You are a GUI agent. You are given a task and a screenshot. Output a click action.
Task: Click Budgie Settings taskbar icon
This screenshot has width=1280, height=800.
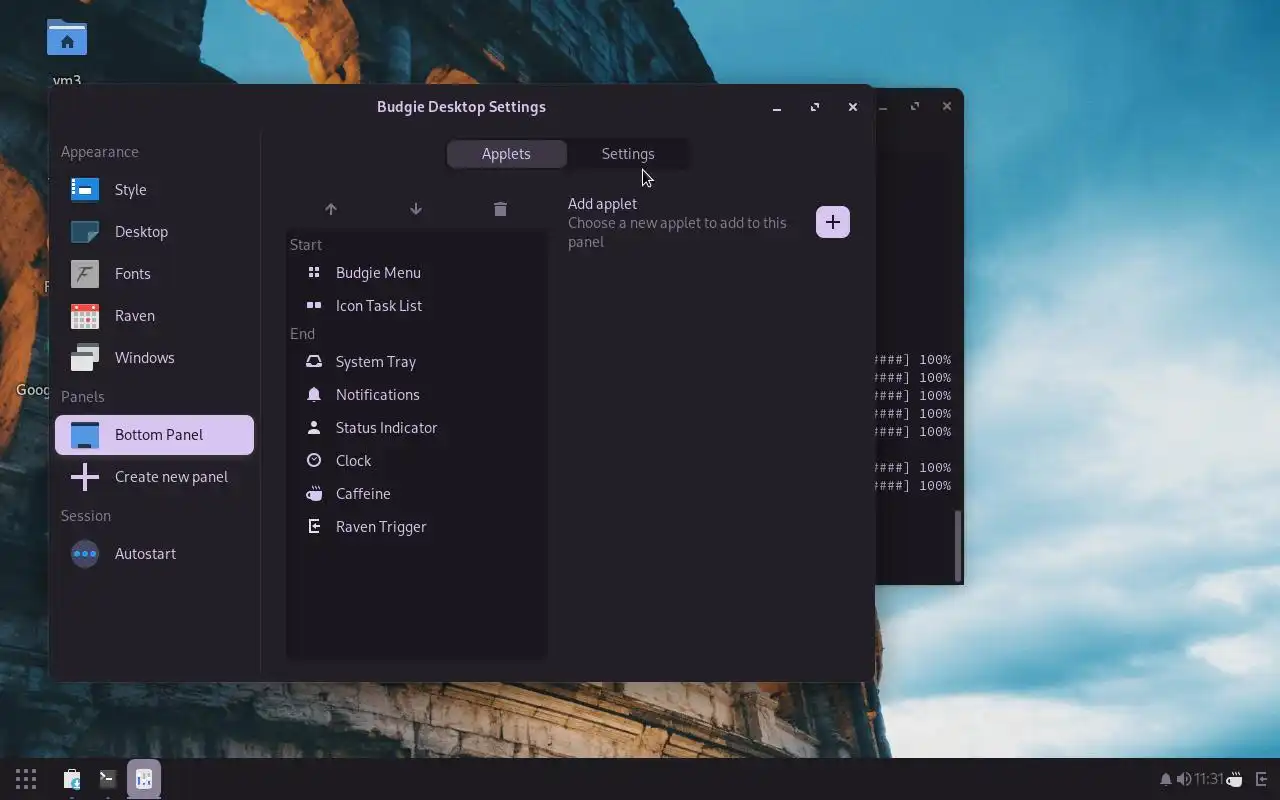[144, 779]
